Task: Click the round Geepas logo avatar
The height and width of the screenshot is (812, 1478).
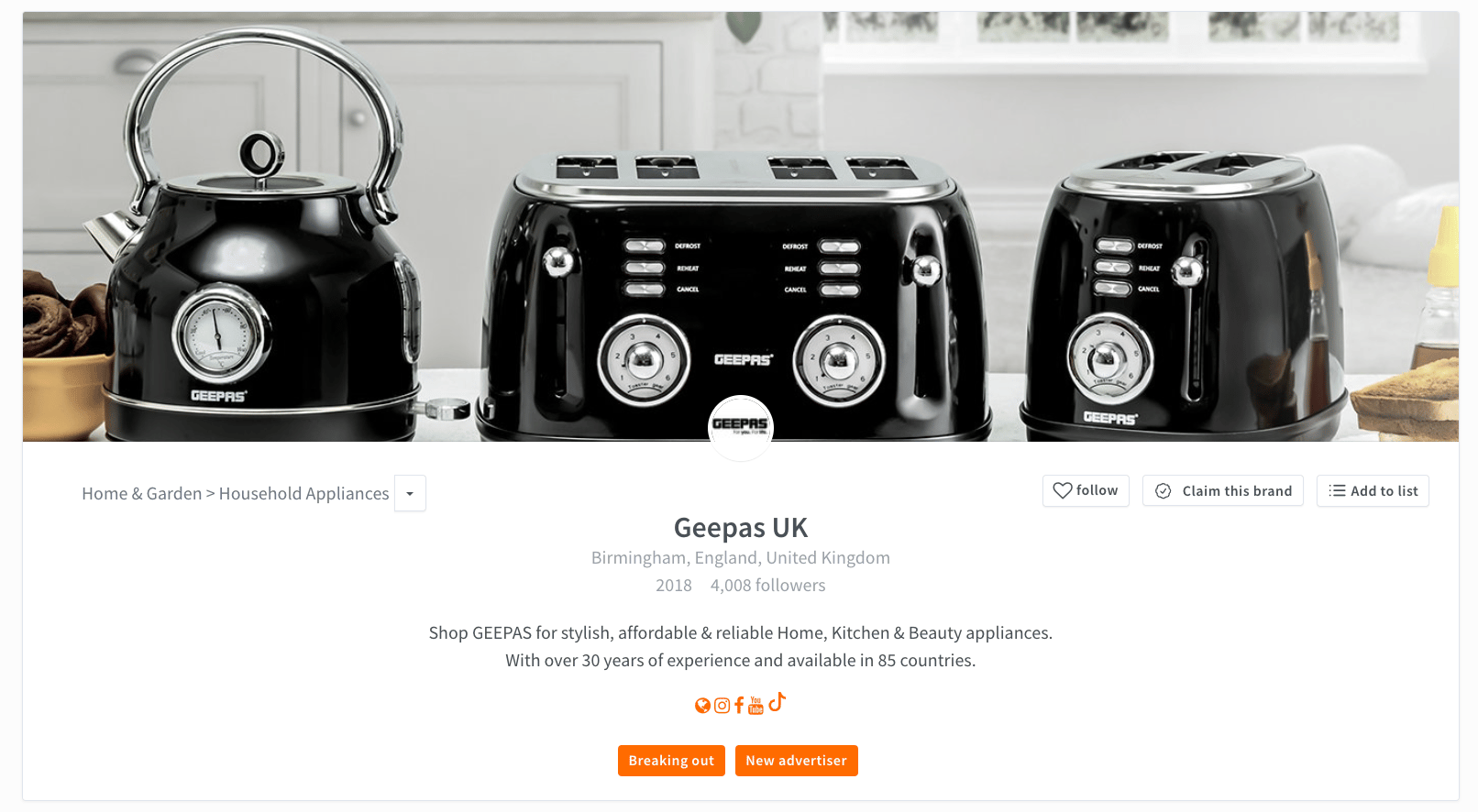Action: point(741,428)
